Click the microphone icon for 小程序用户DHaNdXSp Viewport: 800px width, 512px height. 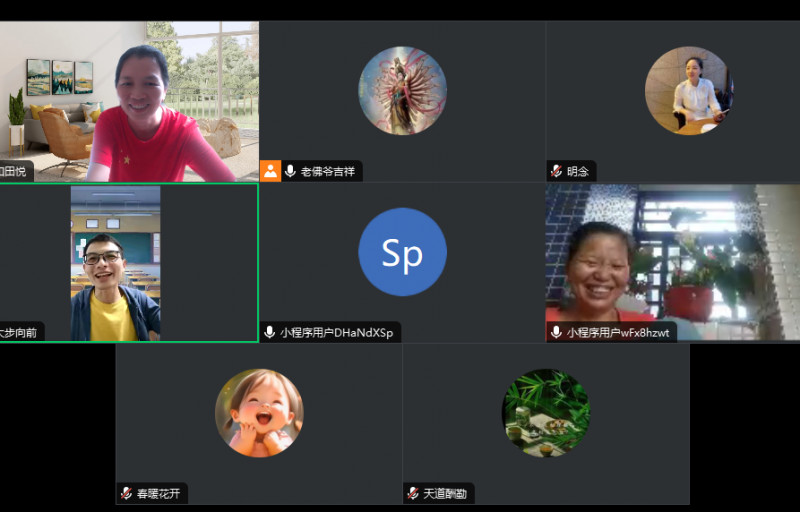pyautogui.click(x=270, y=332)
